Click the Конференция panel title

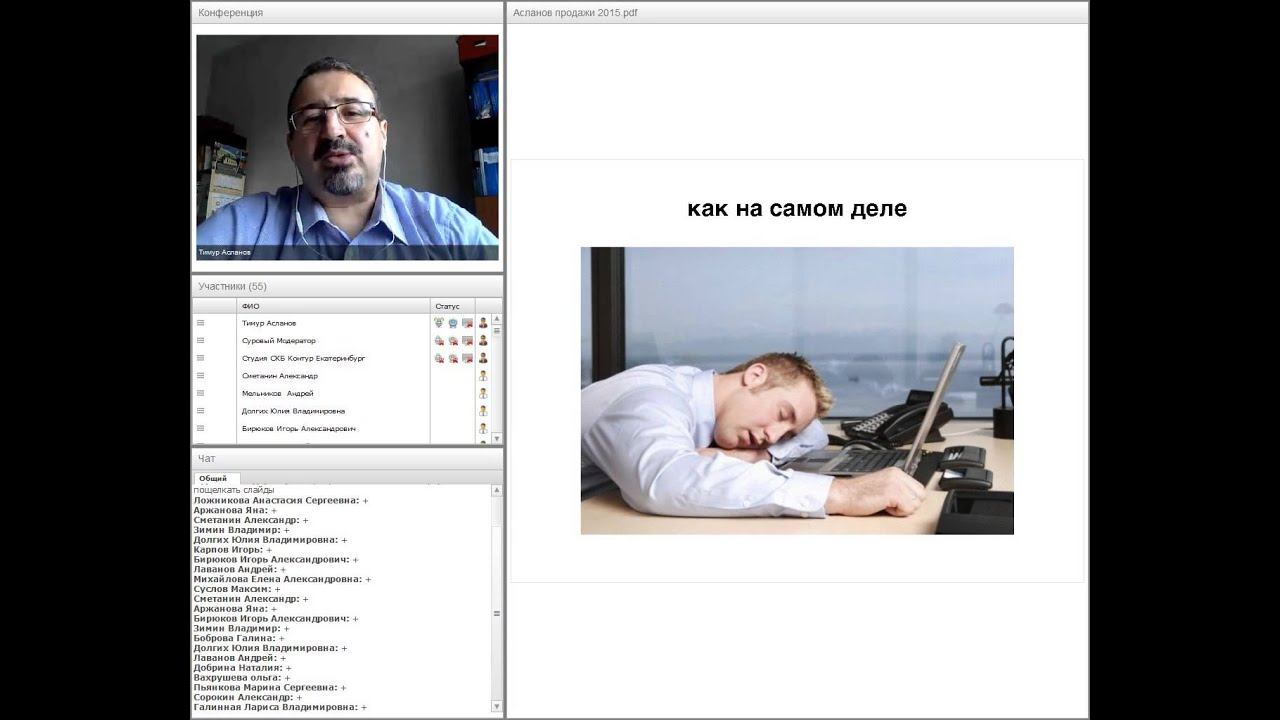click(x=231, y=13)
